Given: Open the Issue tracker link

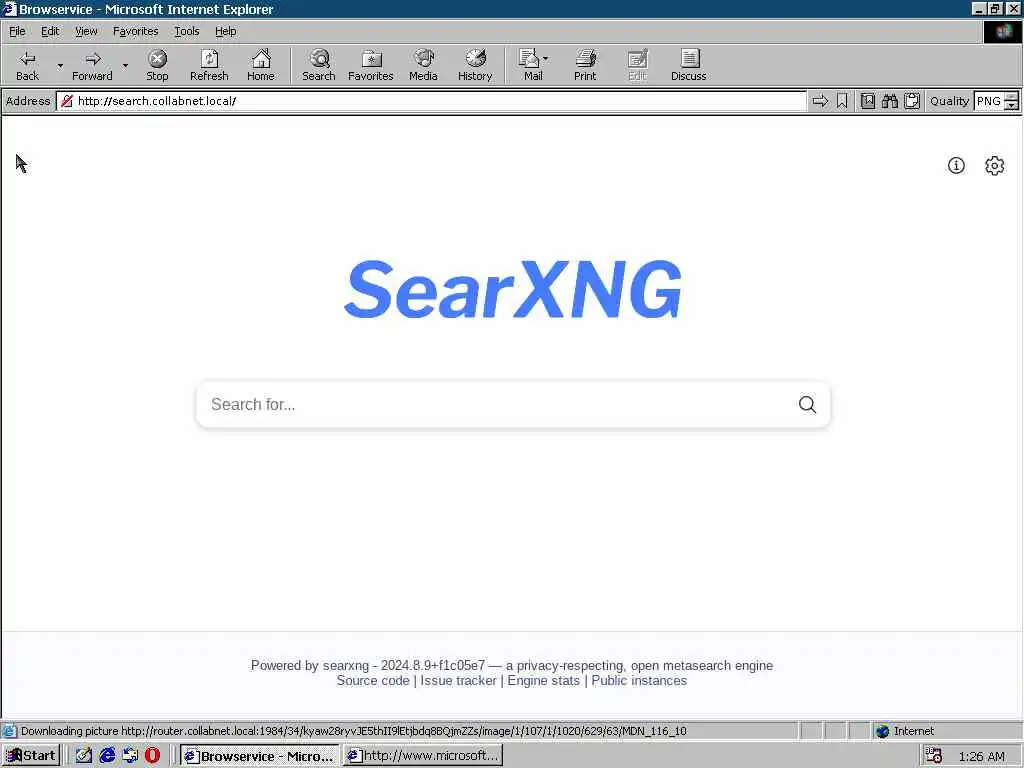Looking at the screenshot, I should [x=458, y=680].
